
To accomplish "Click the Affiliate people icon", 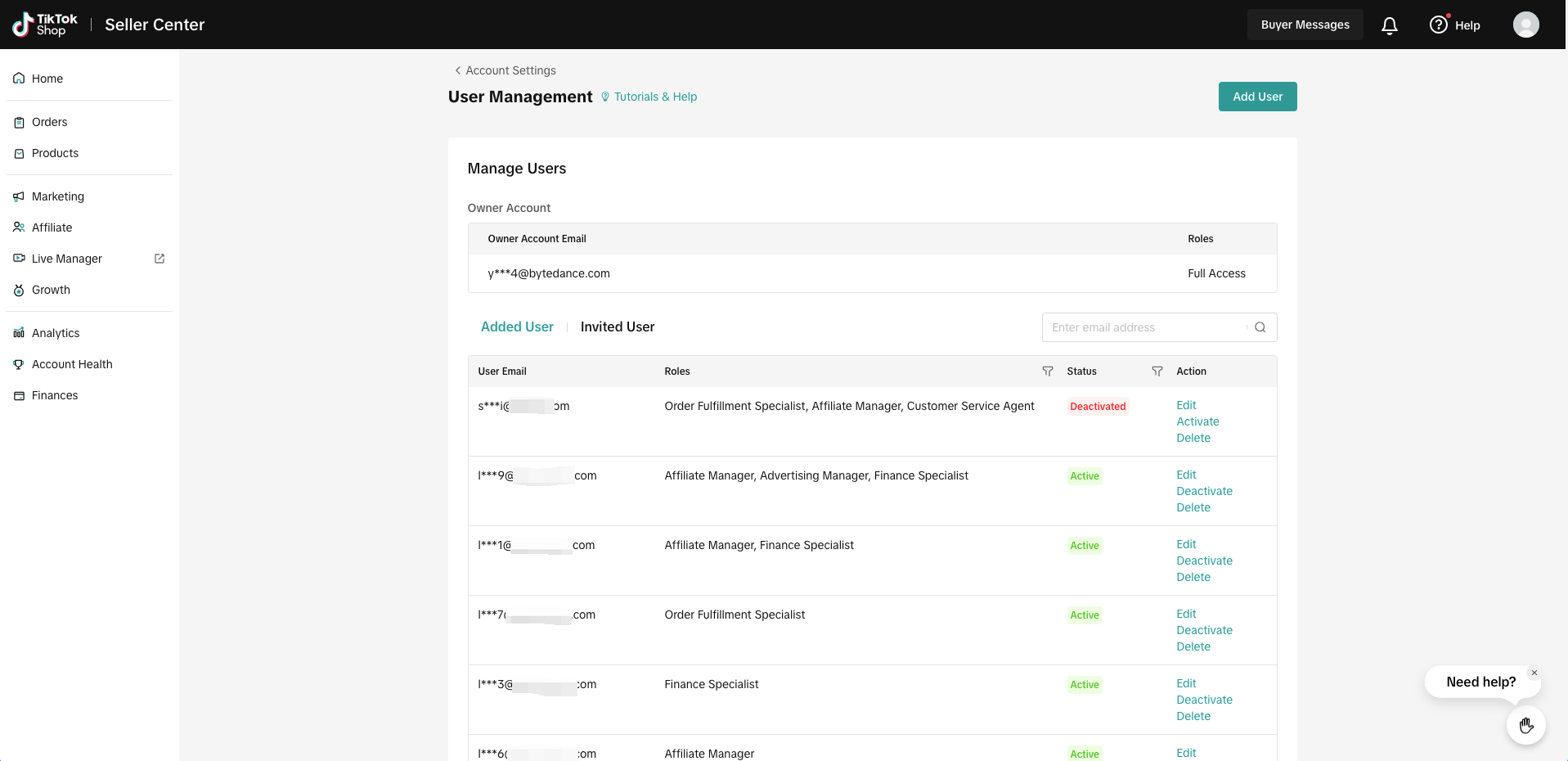I will [x=19, y=227].
